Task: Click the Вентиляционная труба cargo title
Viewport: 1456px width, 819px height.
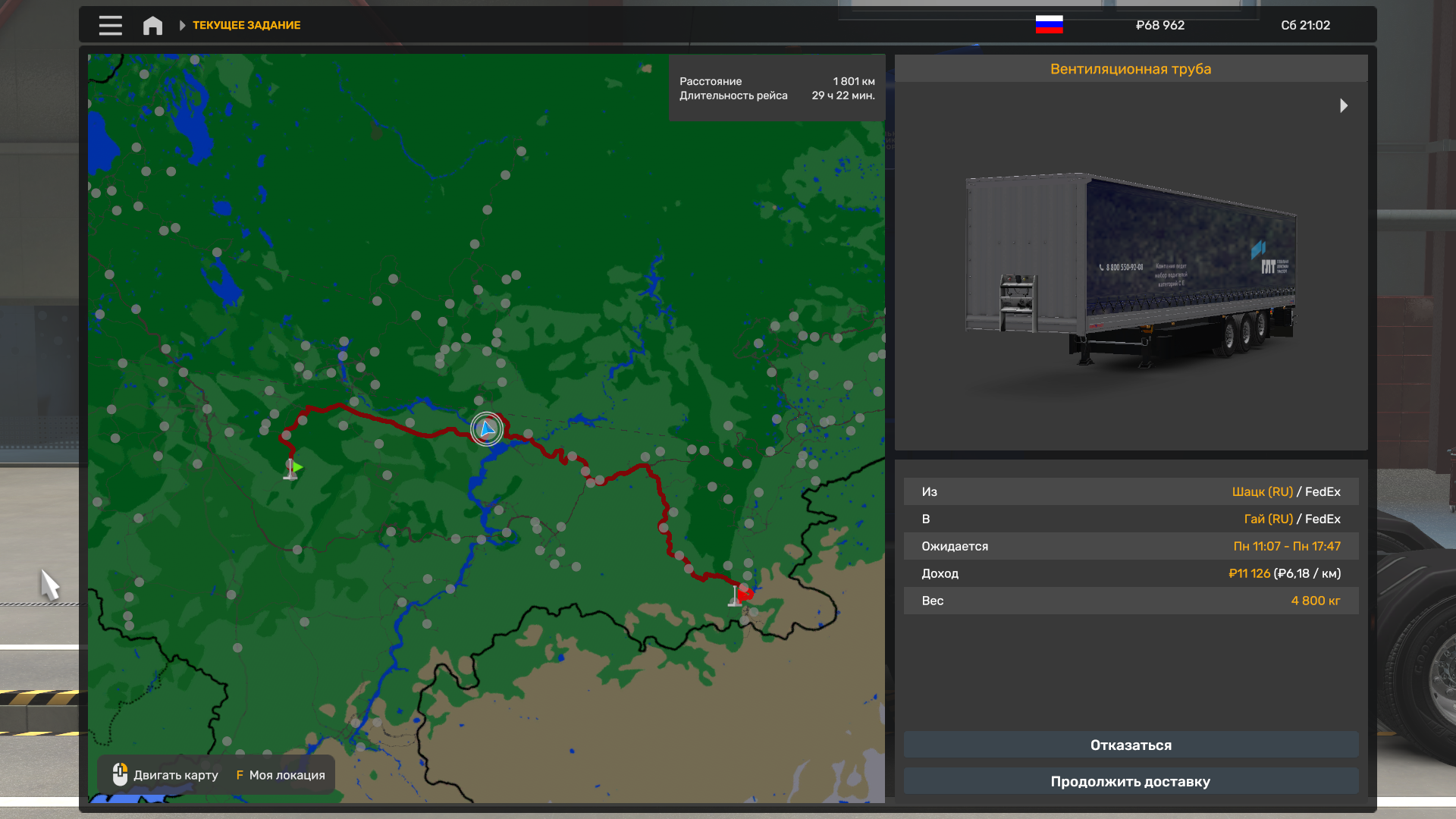Action: 1131,69
